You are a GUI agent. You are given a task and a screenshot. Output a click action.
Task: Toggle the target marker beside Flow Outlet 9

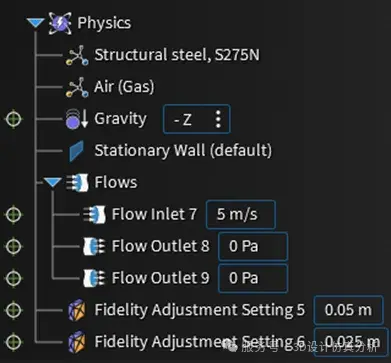14,278
